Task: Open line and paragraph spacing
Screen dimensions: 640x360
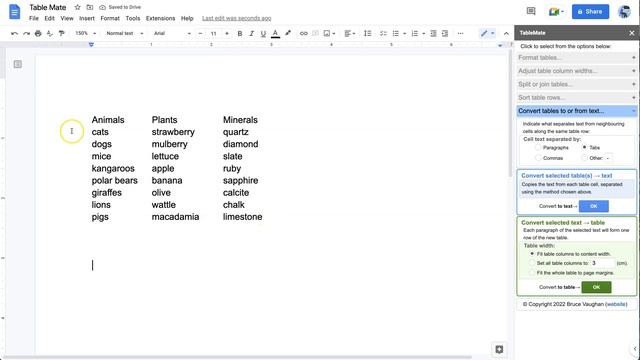Action: [367, 33]
